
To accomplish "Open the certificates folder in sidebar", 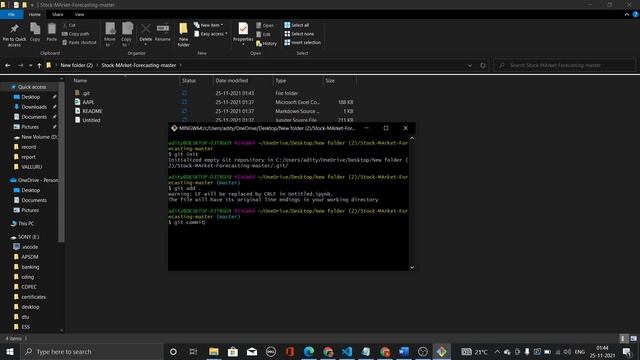I will tap(33, 297).
